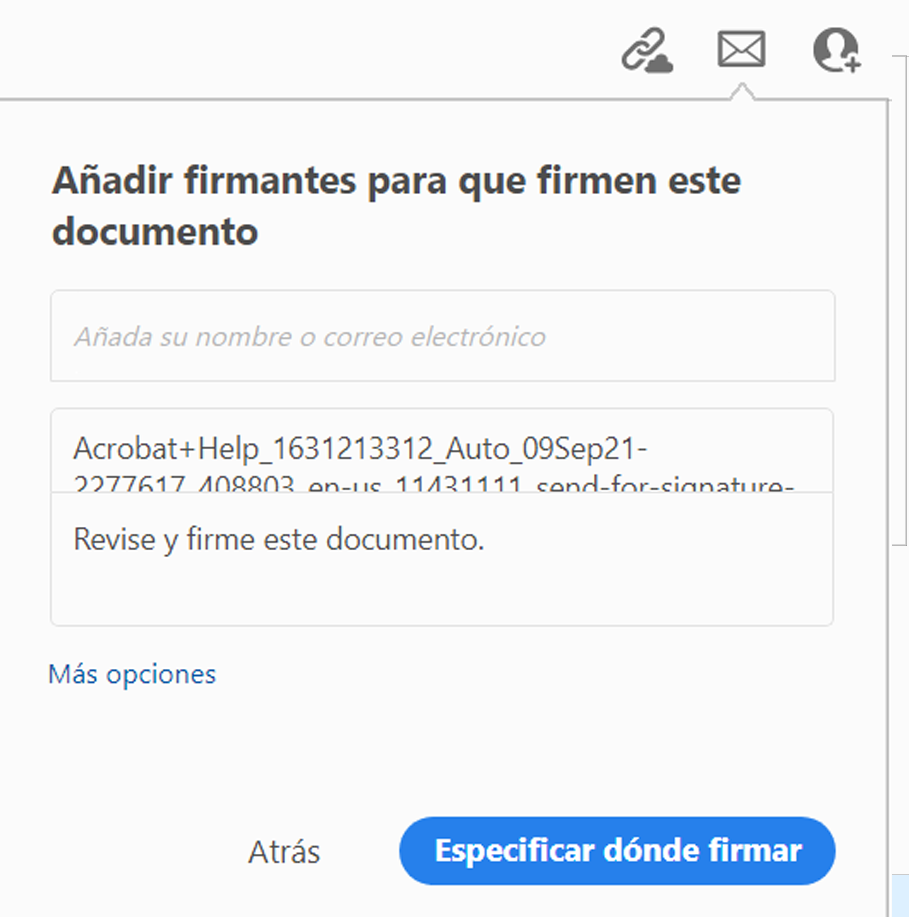Image resolution: width=909 pixels, height=917 pixels.
Task: Click the envelope icon above the panel arrow
Action: (740, 50)
